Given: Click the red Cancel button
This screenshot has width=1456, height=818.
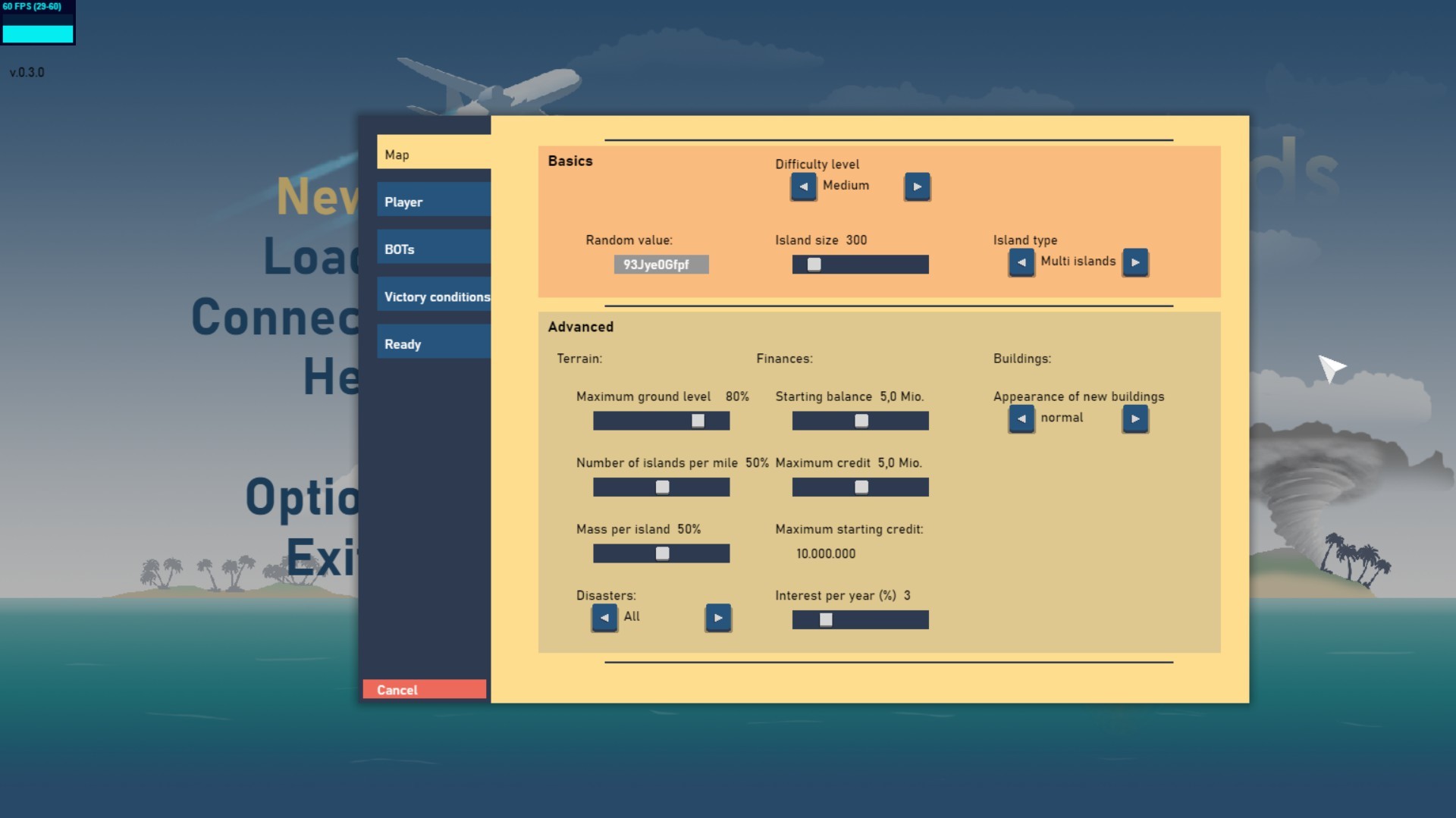Looking at the screenshot, I should 424,689.
